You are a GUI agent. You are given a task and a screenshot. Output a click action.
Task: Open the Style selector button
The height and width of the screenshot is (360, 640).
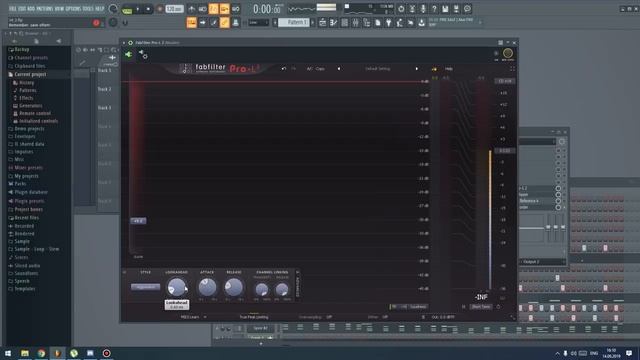[x=146, y=287]
